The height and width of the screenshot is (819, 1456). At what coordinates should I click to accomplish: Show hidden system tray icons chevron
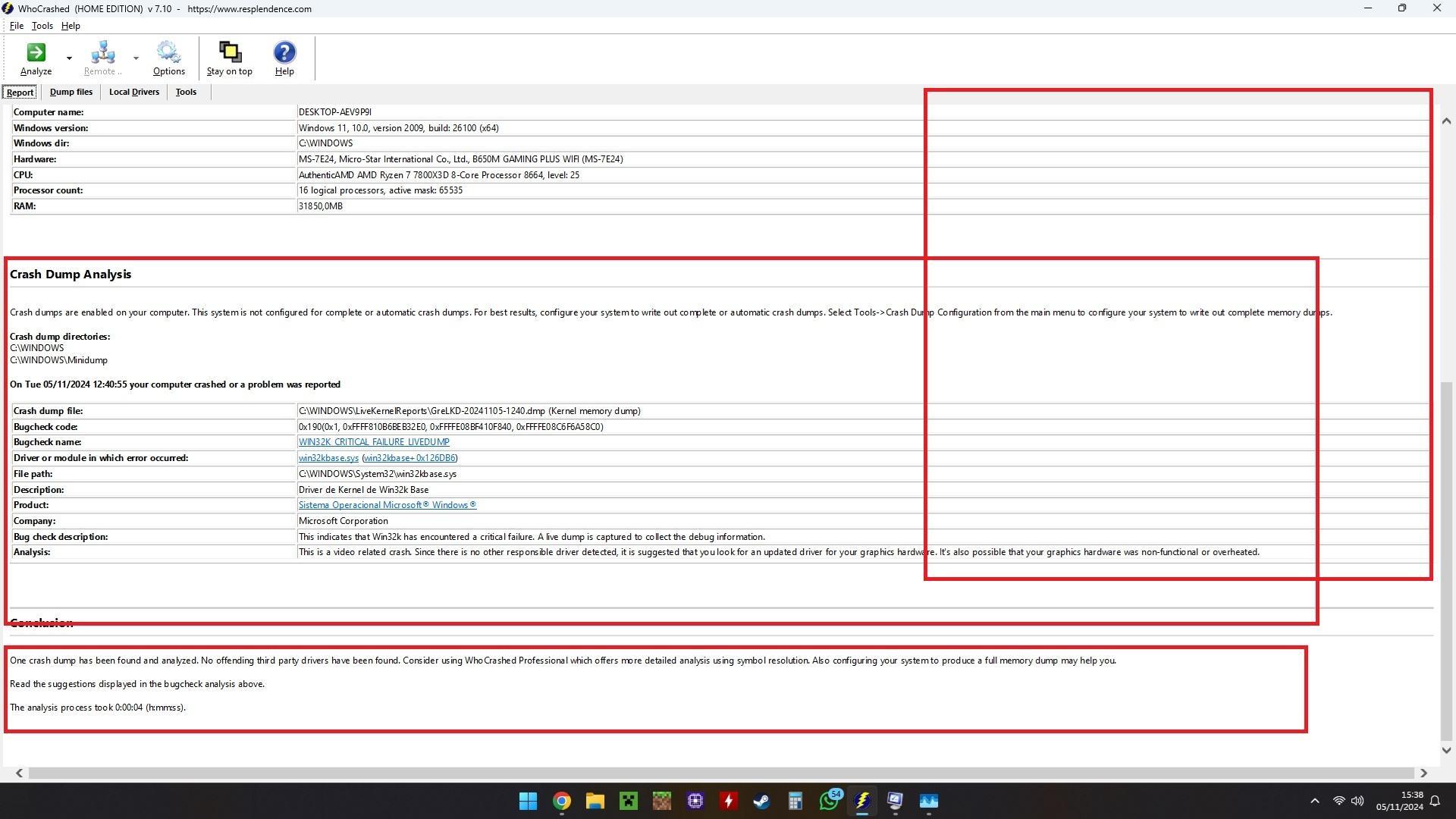tap(1315, 801)
